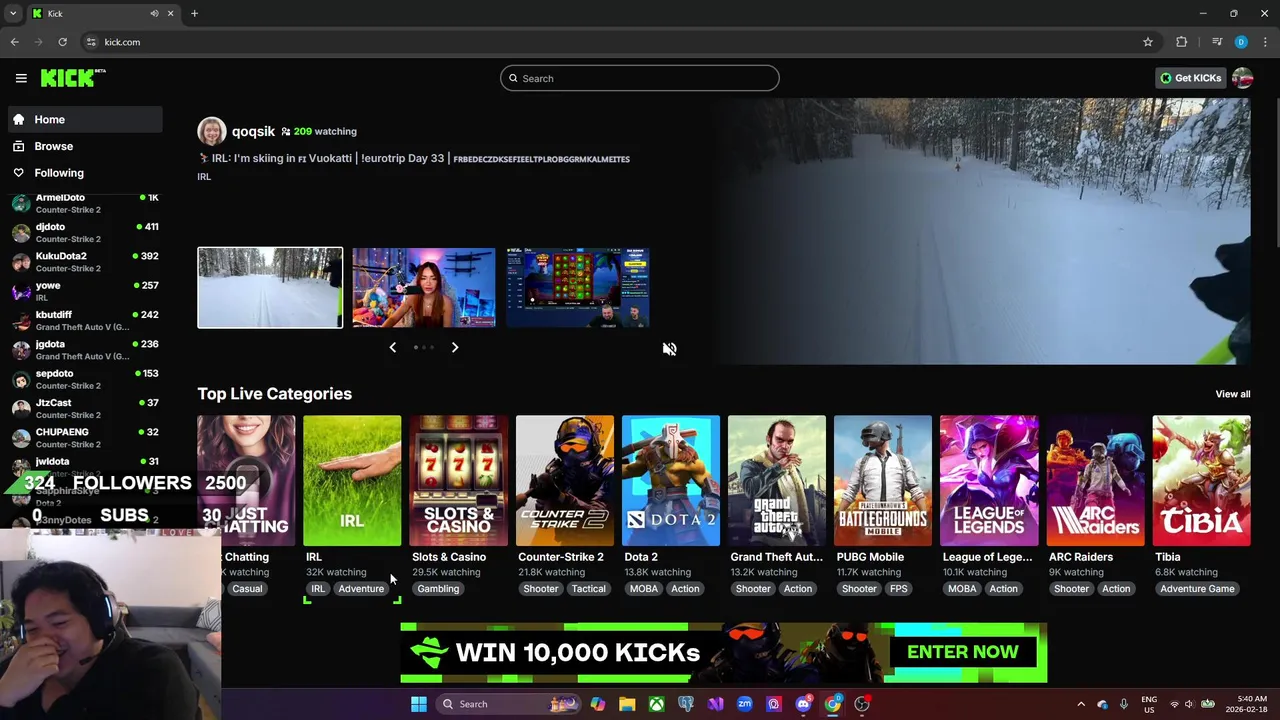Click the IRL category under stream title

pyautogui.click(x=204, y=177)
